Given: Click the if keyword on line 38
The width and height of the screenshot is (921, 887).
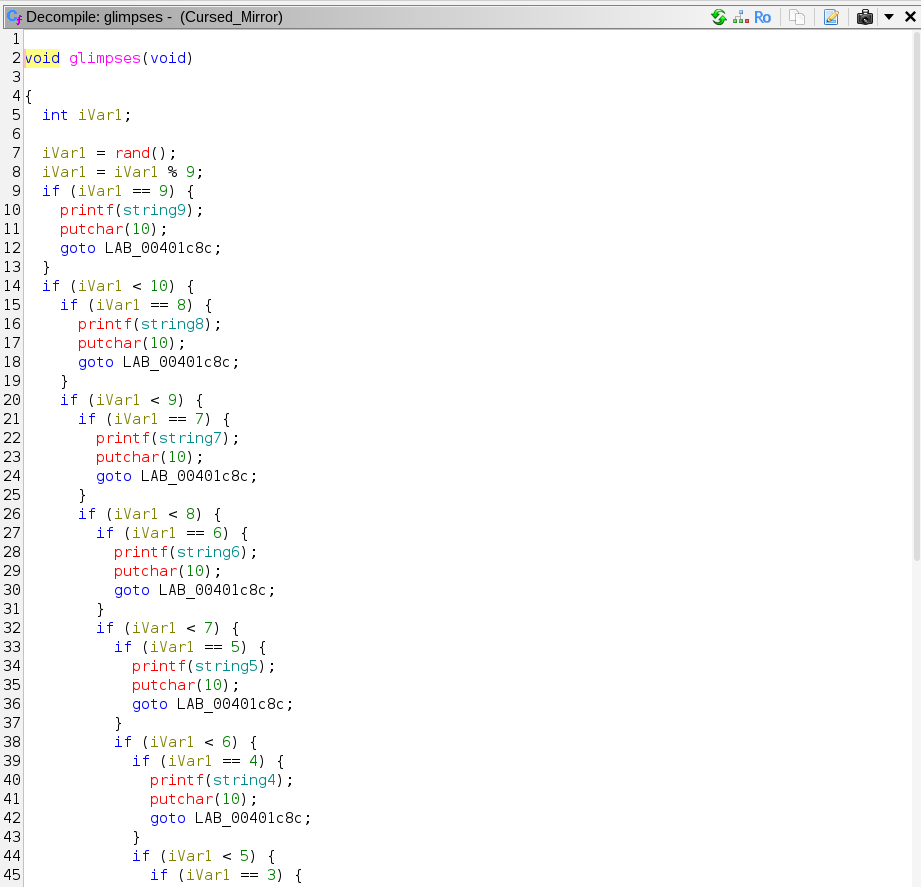Looking at the screenshot, I should coord(123,742).
